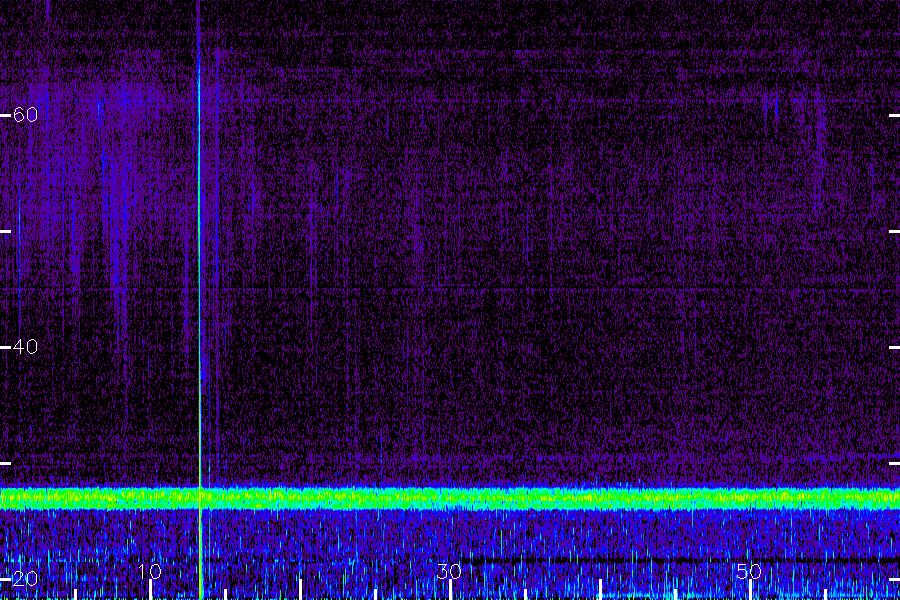Screen dimensions: 900x600
Task: Click the 10 label on the horizontal axis
Action: [x=150, y=571]
